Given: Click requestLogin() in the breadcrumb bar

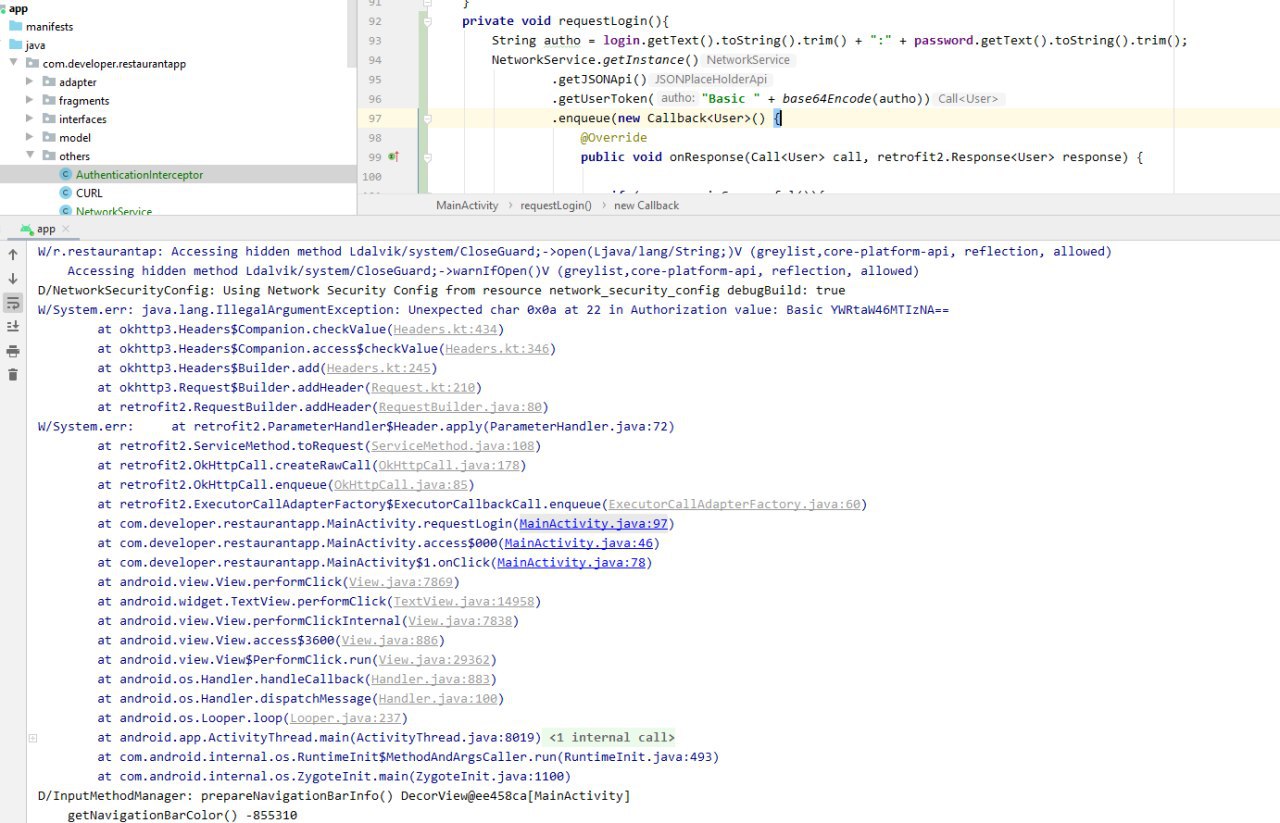Looking at the screenshot, I should tap(555, 205).
